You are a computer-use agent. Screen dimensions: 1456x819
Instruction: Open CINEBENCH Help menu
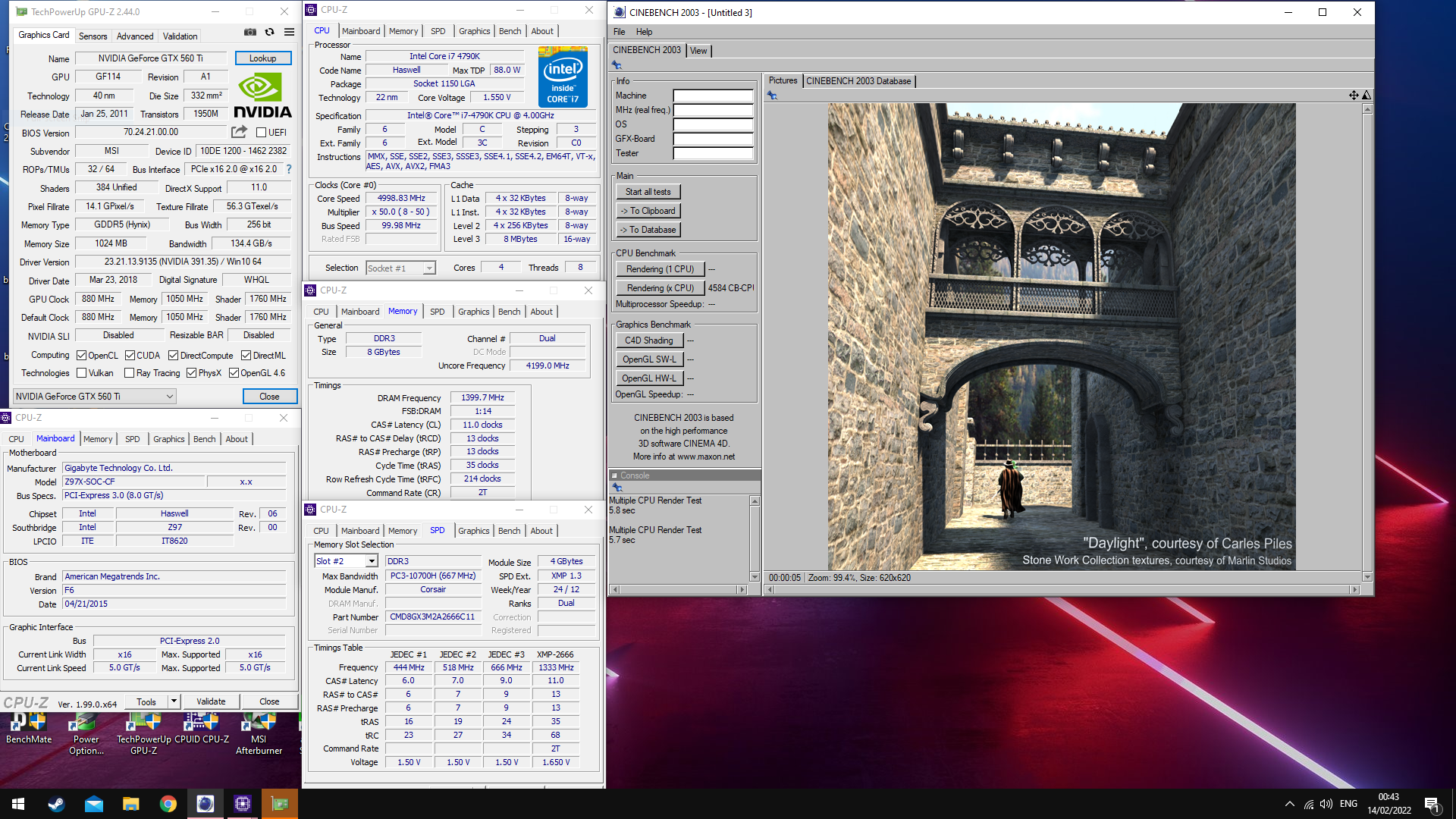click(x=644, y=32)
